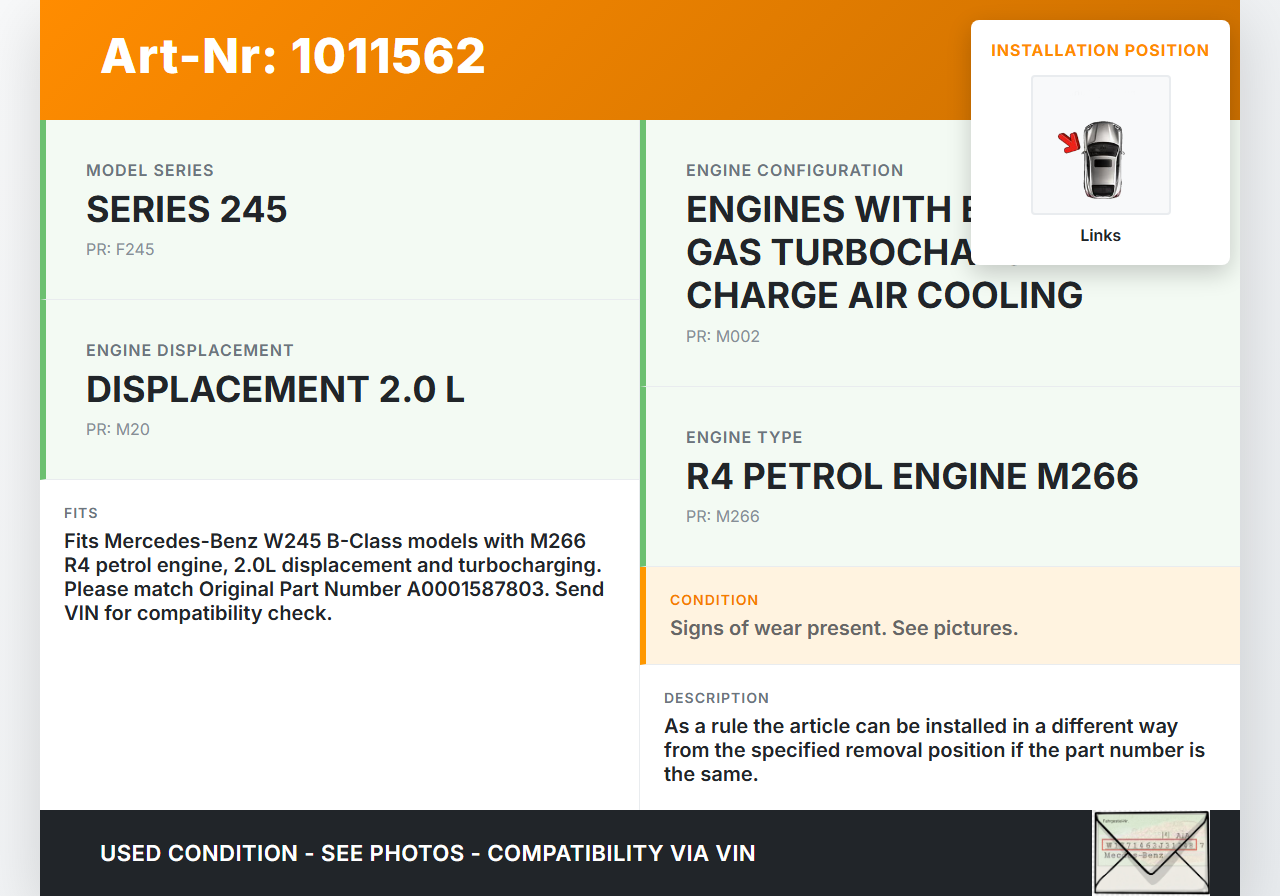Select the INSTALLATION POSITION title
This screenshot has height=896, width=1280.
tap(1100, 50)
